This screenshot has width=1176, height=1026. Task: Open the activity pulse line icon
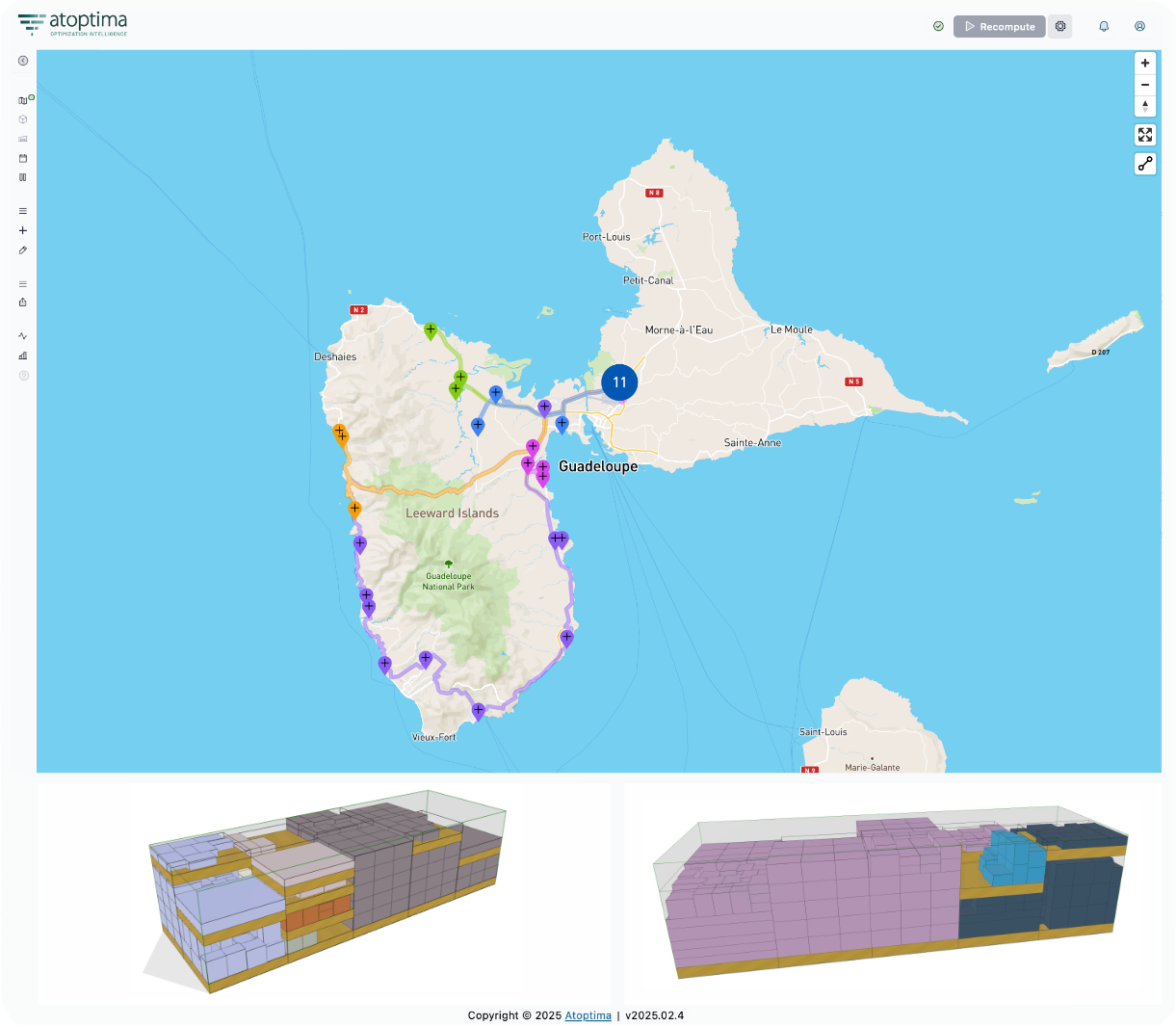[23, 336]
